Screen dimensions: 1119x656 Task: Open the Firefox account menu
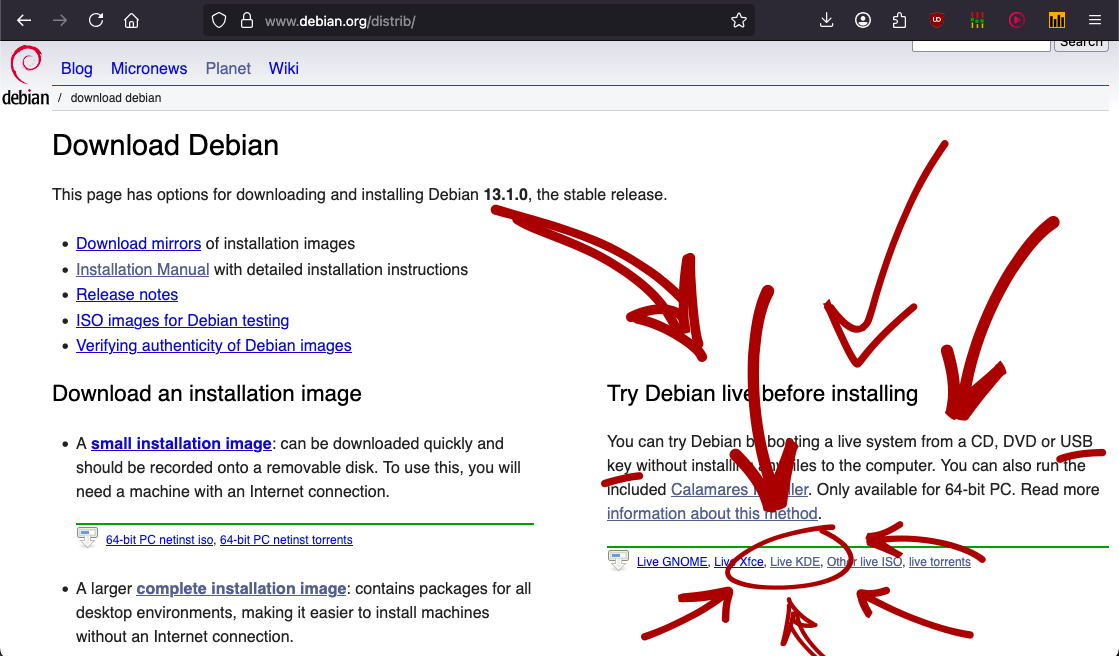click(863, 20)
